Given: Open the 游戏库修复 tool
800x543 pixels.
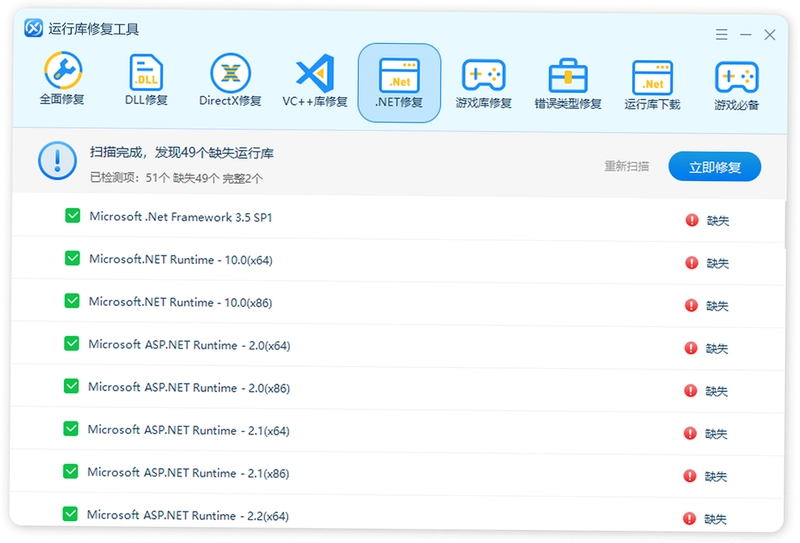Looking at the screenshot, I should 483,83.
